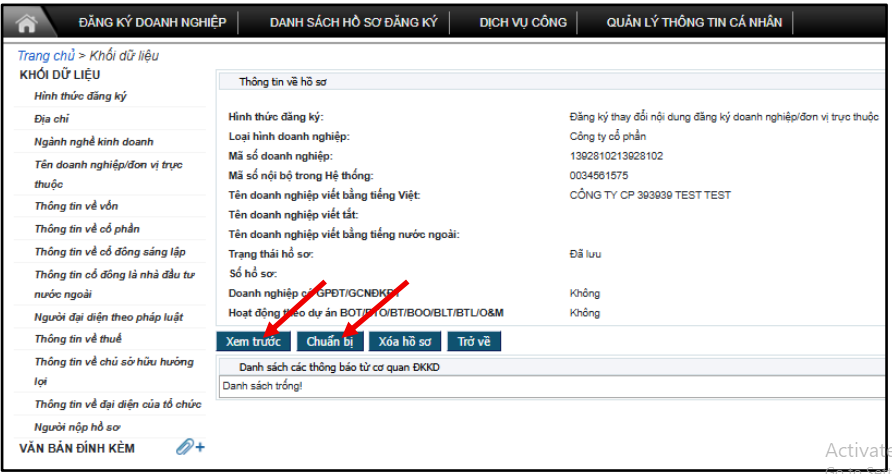This screenshot has height=474, width=892.
Task: Click the Trở về button
Action: click(474, 341)
